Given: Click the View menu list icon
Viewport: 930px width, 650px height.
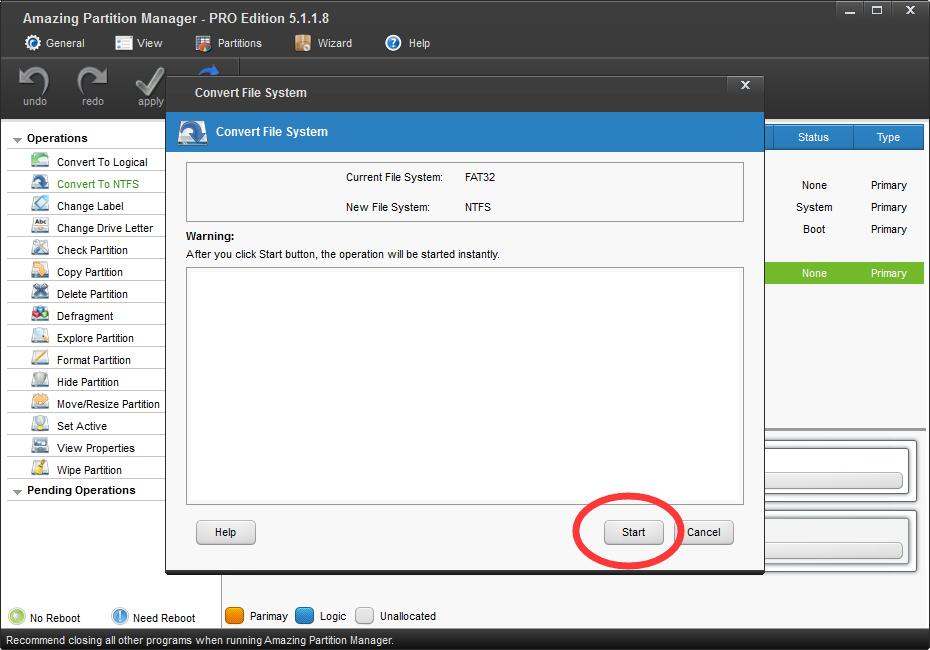Looking at the screenshot, I should tap(123, 43).
